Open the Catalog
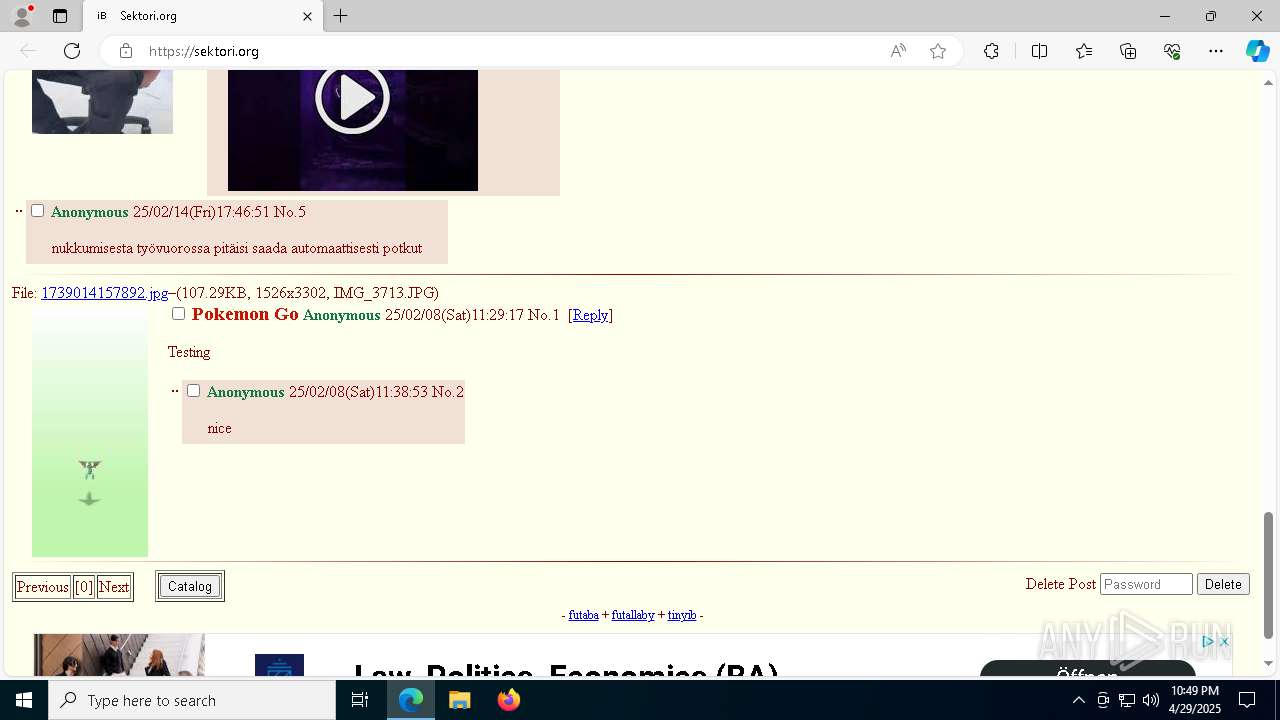This screenshot has width=1280, height=720. coord(190,586)
